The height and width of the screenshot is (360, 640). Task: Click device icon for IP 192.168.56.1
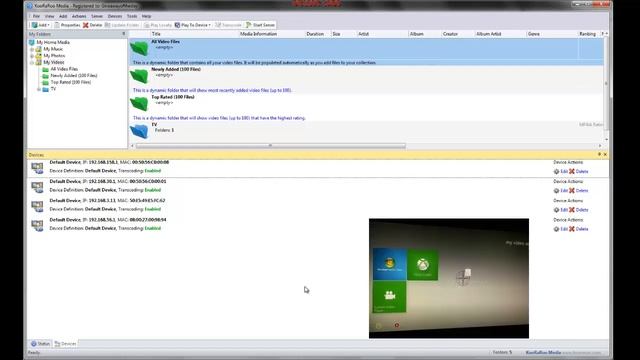tap(38, 225)
